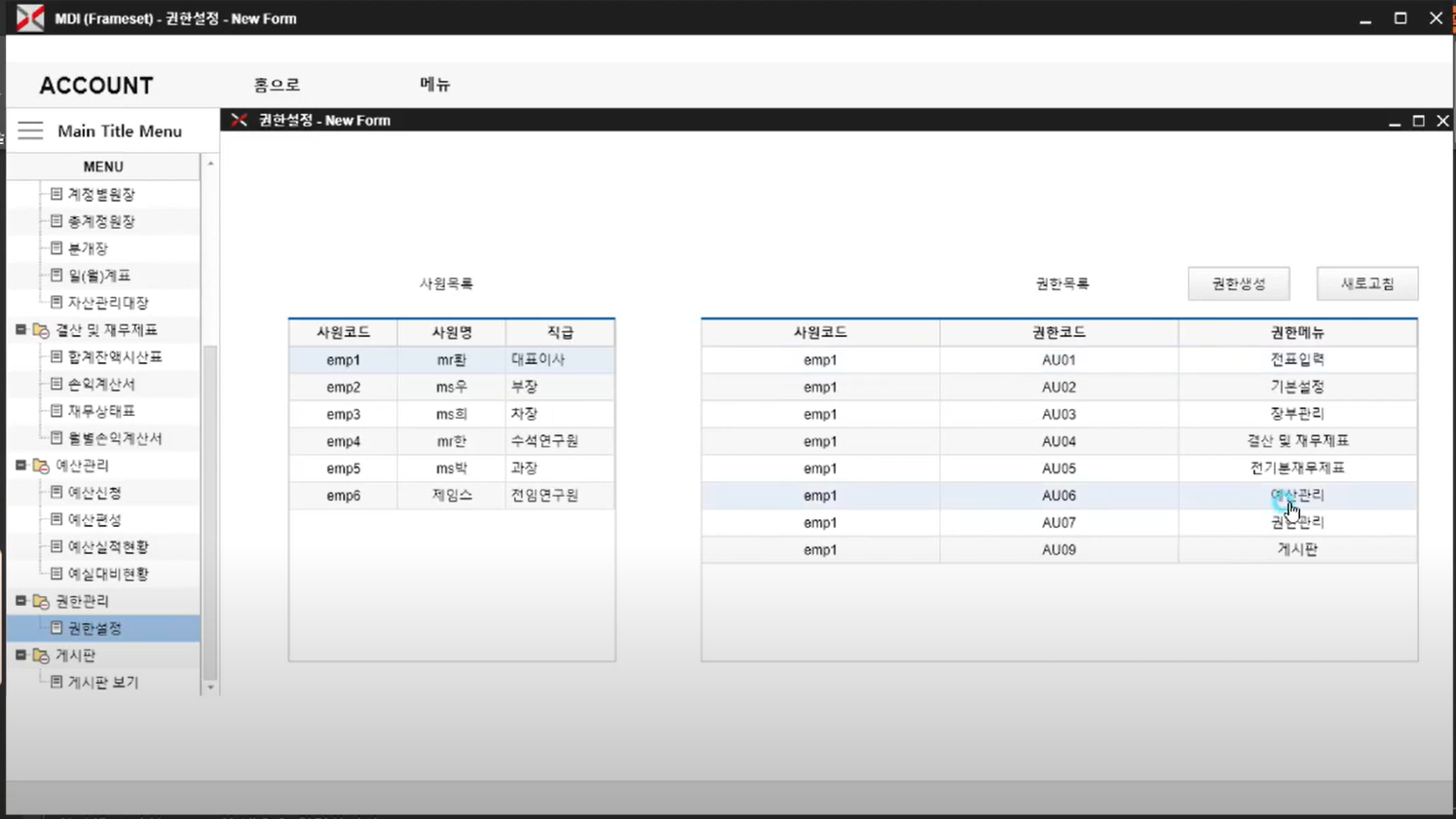Screen dimensions: 1456x819
Task: Open the 예실대비현황 menu entry
Action: [108, 574]
